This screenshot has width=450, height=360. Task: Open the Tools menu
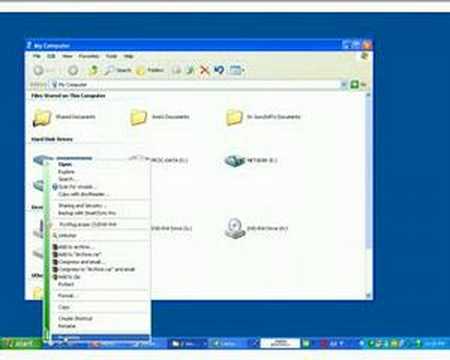(112, 56)
